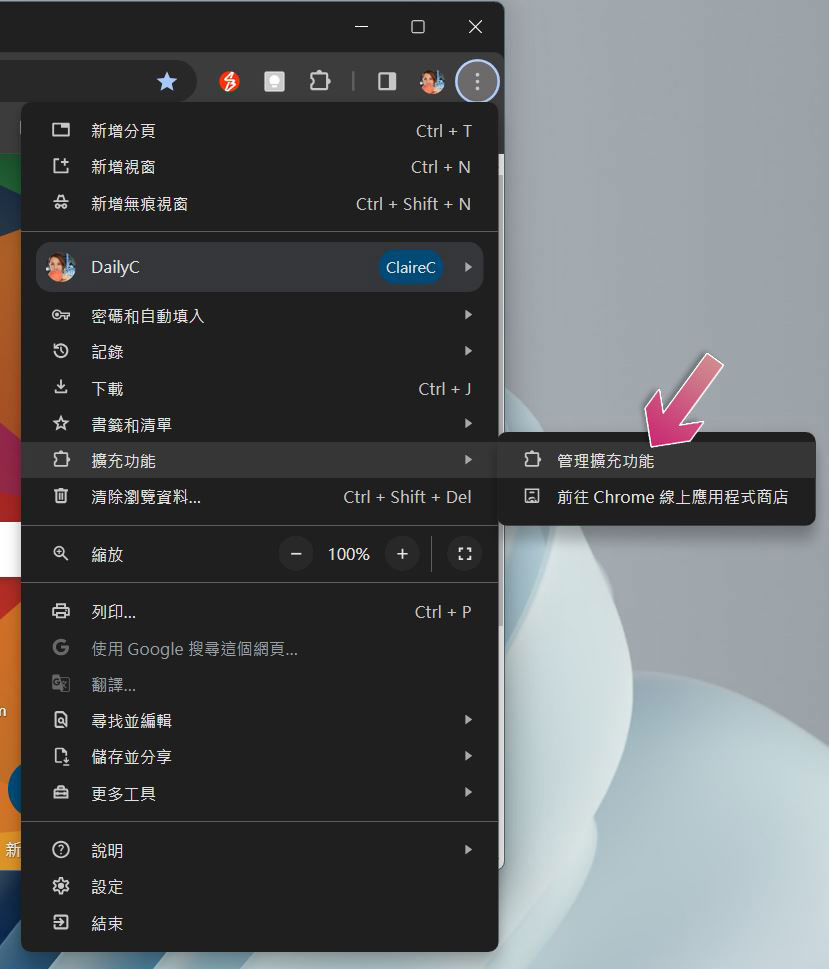Click the red lightning extension icon
Image resolution: width=829 pixels, height=969 pixels.
click(x=230, y=82)
